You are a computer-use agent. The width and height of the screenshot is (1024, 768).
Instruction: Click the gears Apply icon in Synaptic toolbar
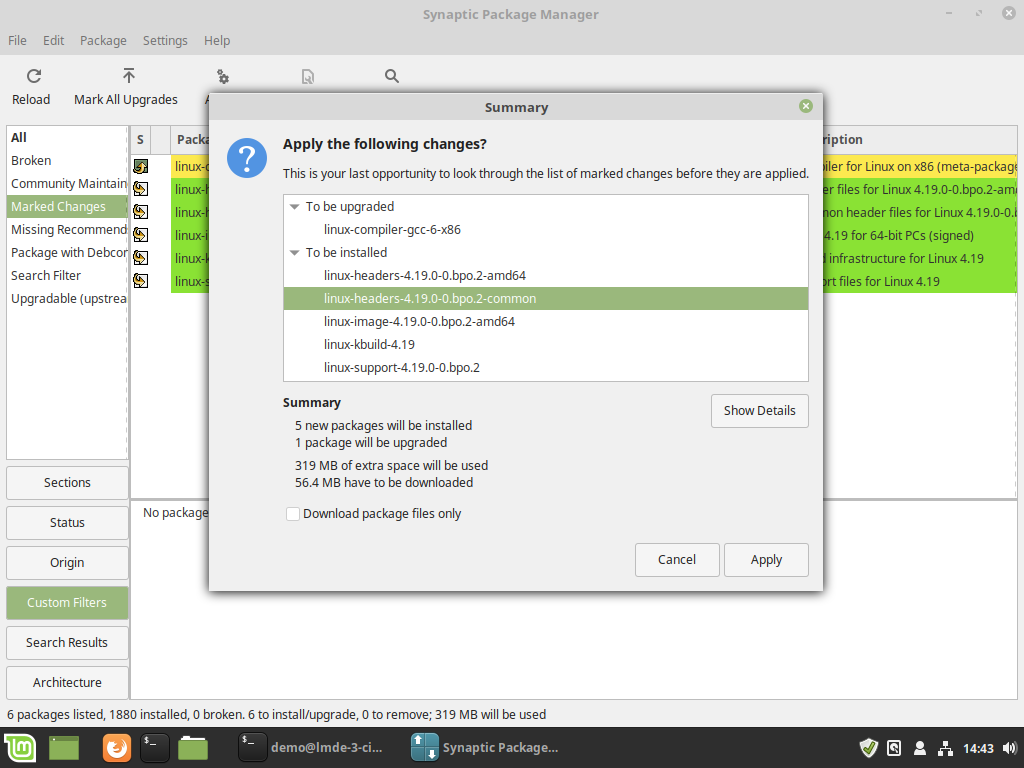click(x=223, y=76)
